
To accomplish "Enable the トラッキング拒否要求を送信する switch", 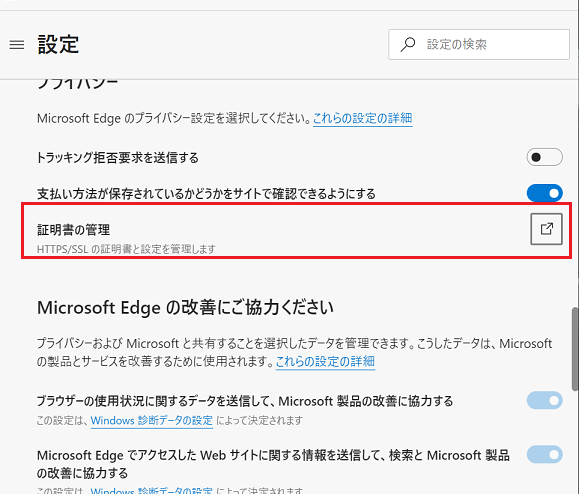I will [545, 157].
